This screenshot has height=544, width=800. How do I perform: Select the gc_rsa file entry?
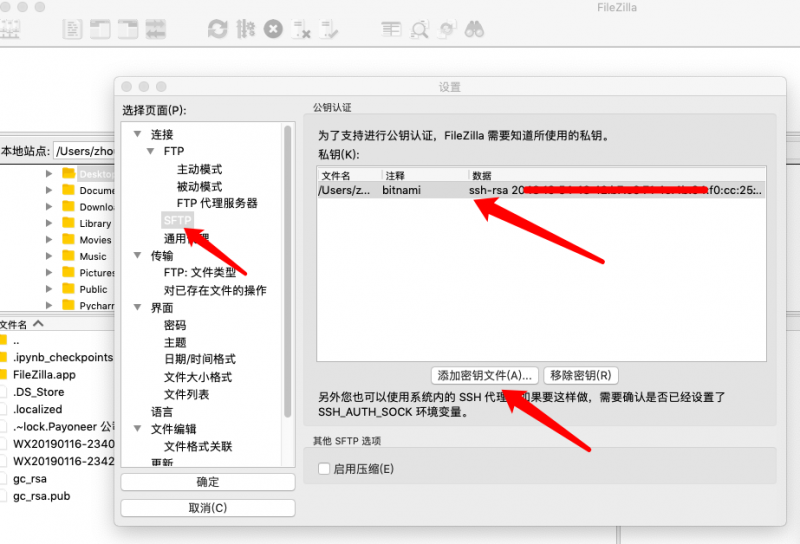[30, 479]
